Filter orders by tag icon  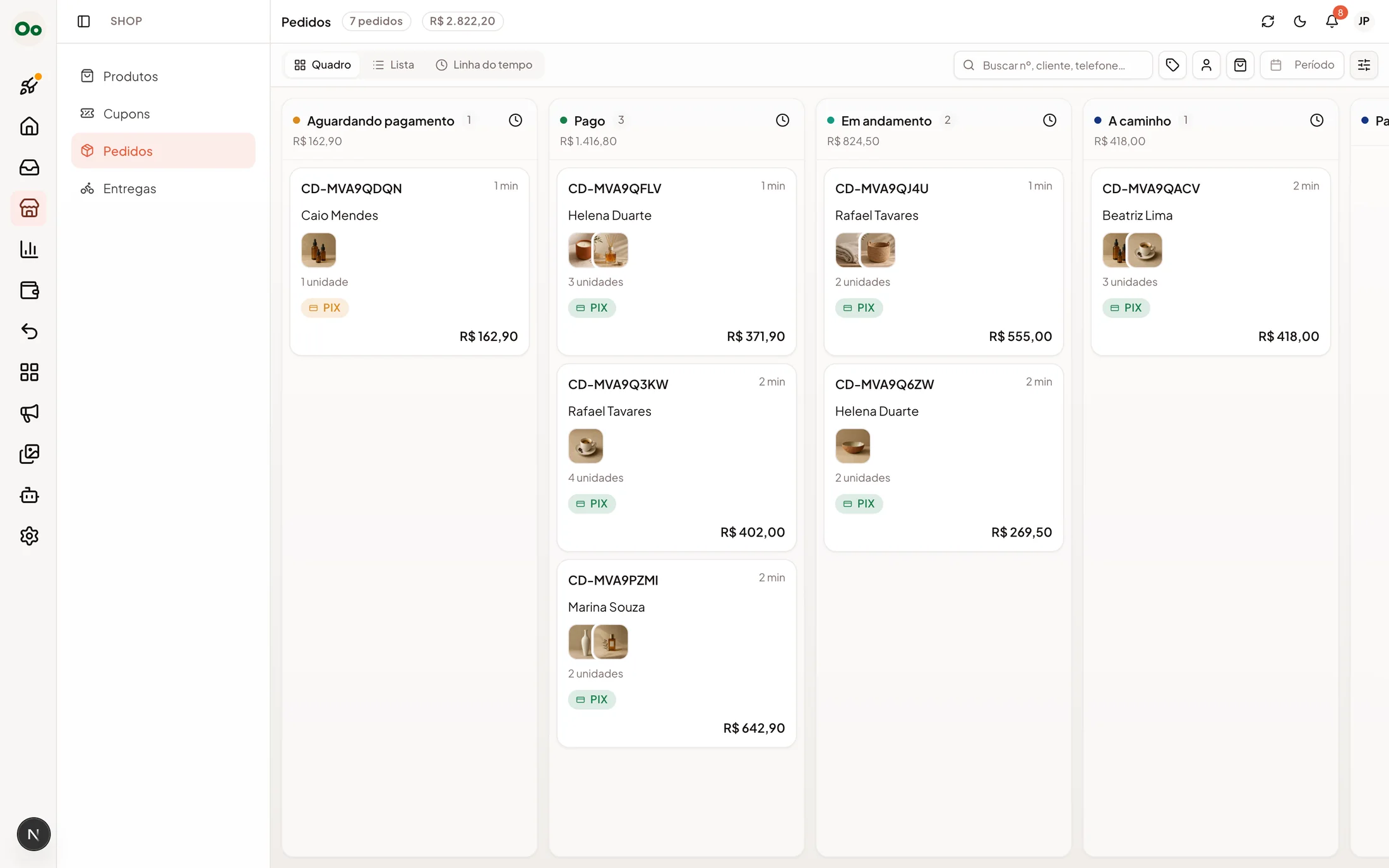[1172, 65]
